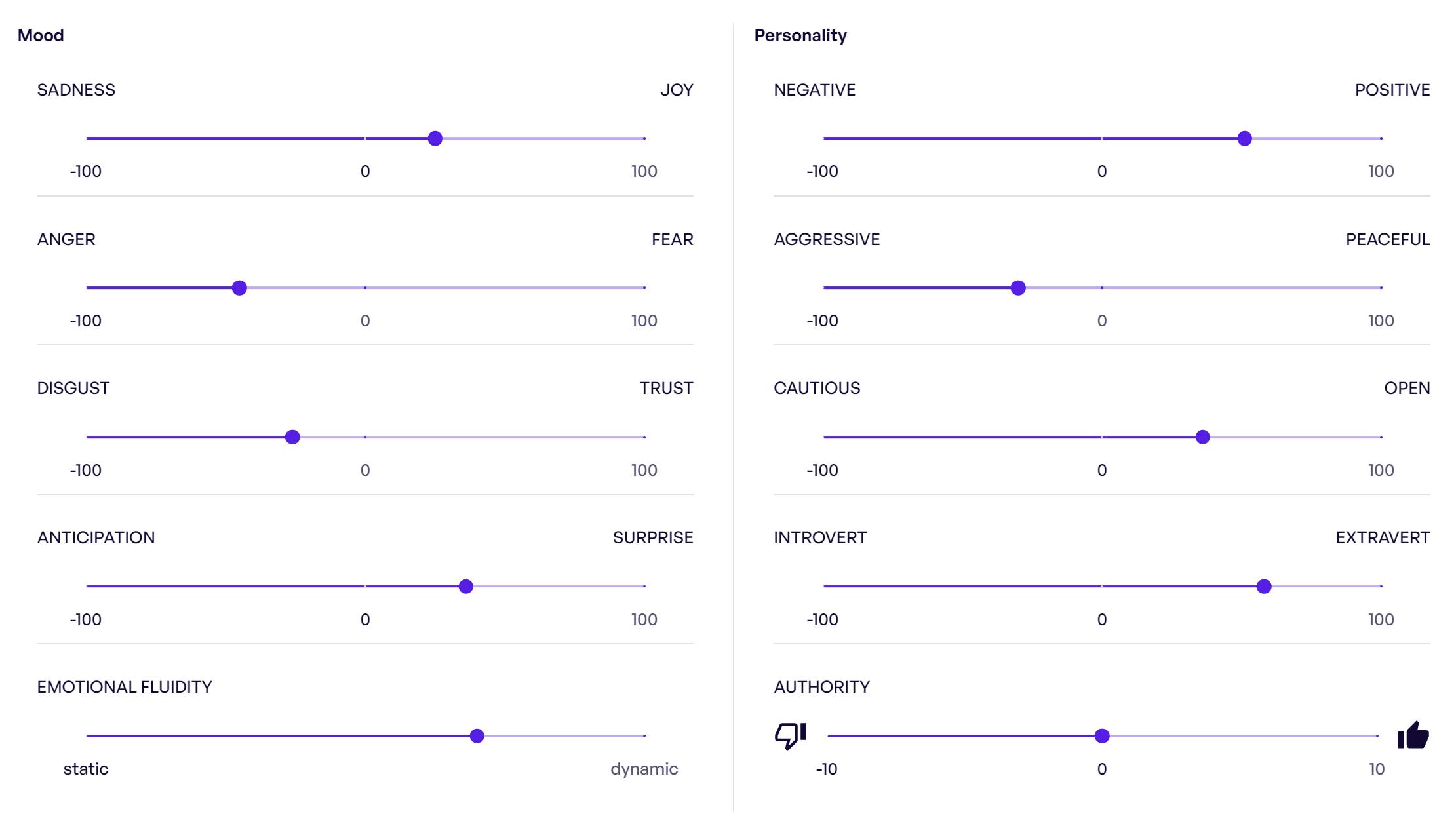Click the Negative–Positive slider handle
The height and width of the screenshot is (818, 1456).
(x=1244, y=138)
